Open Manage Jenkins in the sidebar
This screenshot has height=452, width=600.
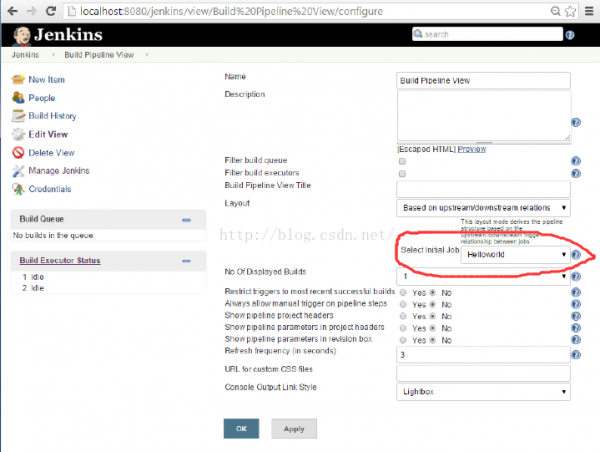pyautogui.click(x=59, y=171)
